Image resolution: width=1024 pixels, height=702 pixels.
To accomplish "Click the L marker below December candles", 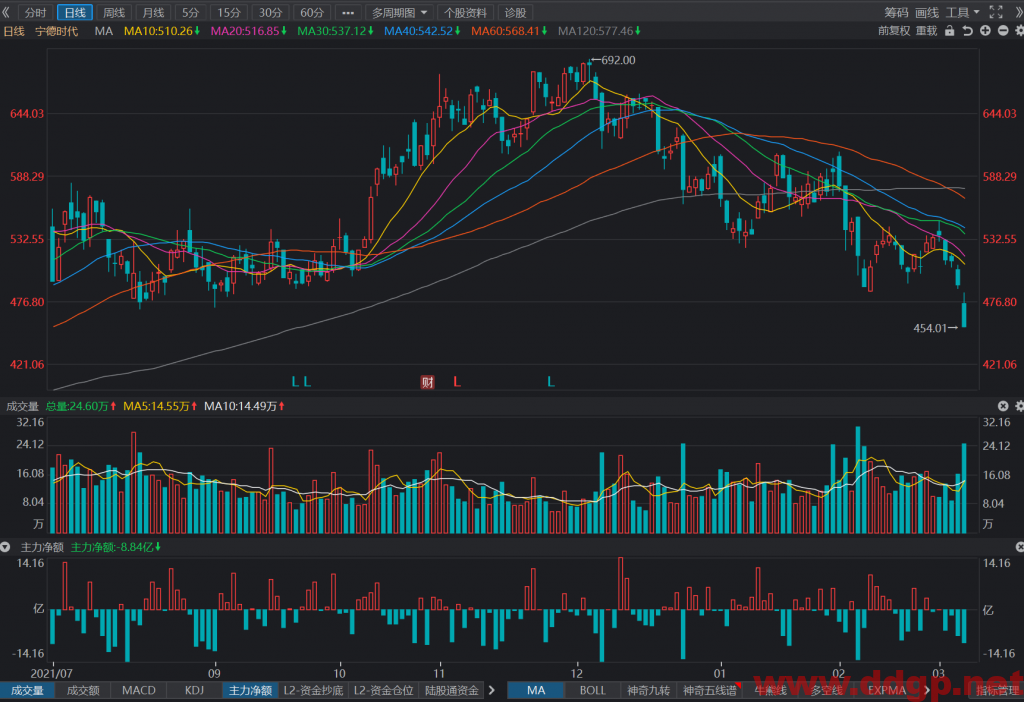I will tap(551, 381).
